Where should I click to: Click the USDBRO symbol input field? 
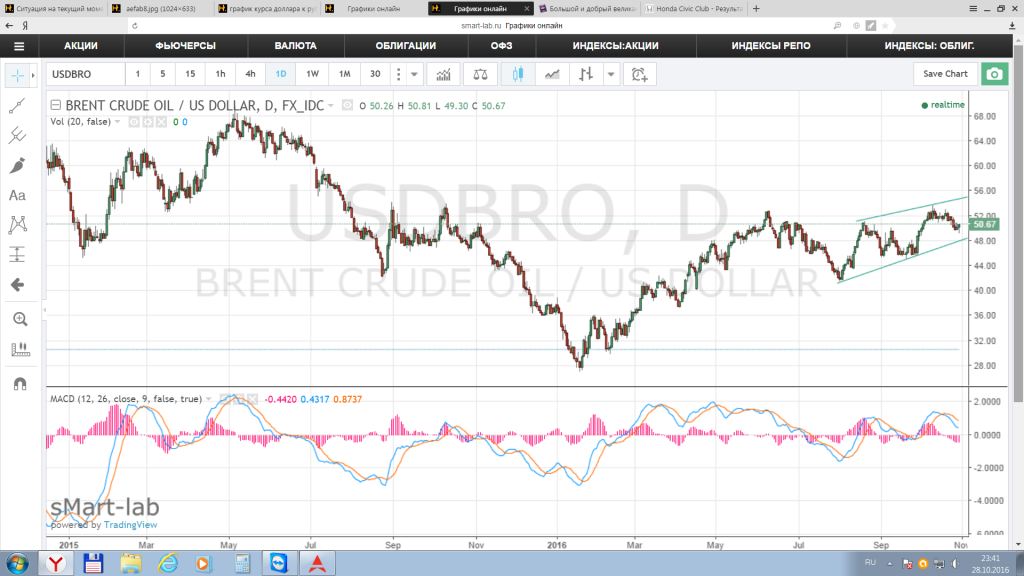84,74
